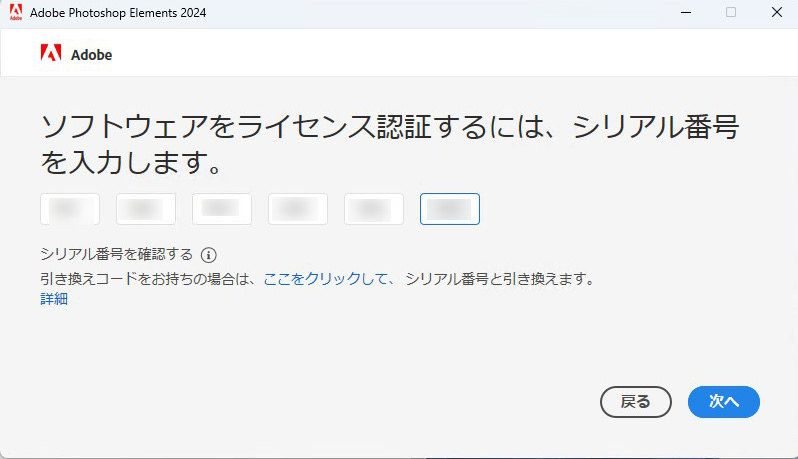
Task: Open the 詳細 details link
Action: click(x=54, y=299)
